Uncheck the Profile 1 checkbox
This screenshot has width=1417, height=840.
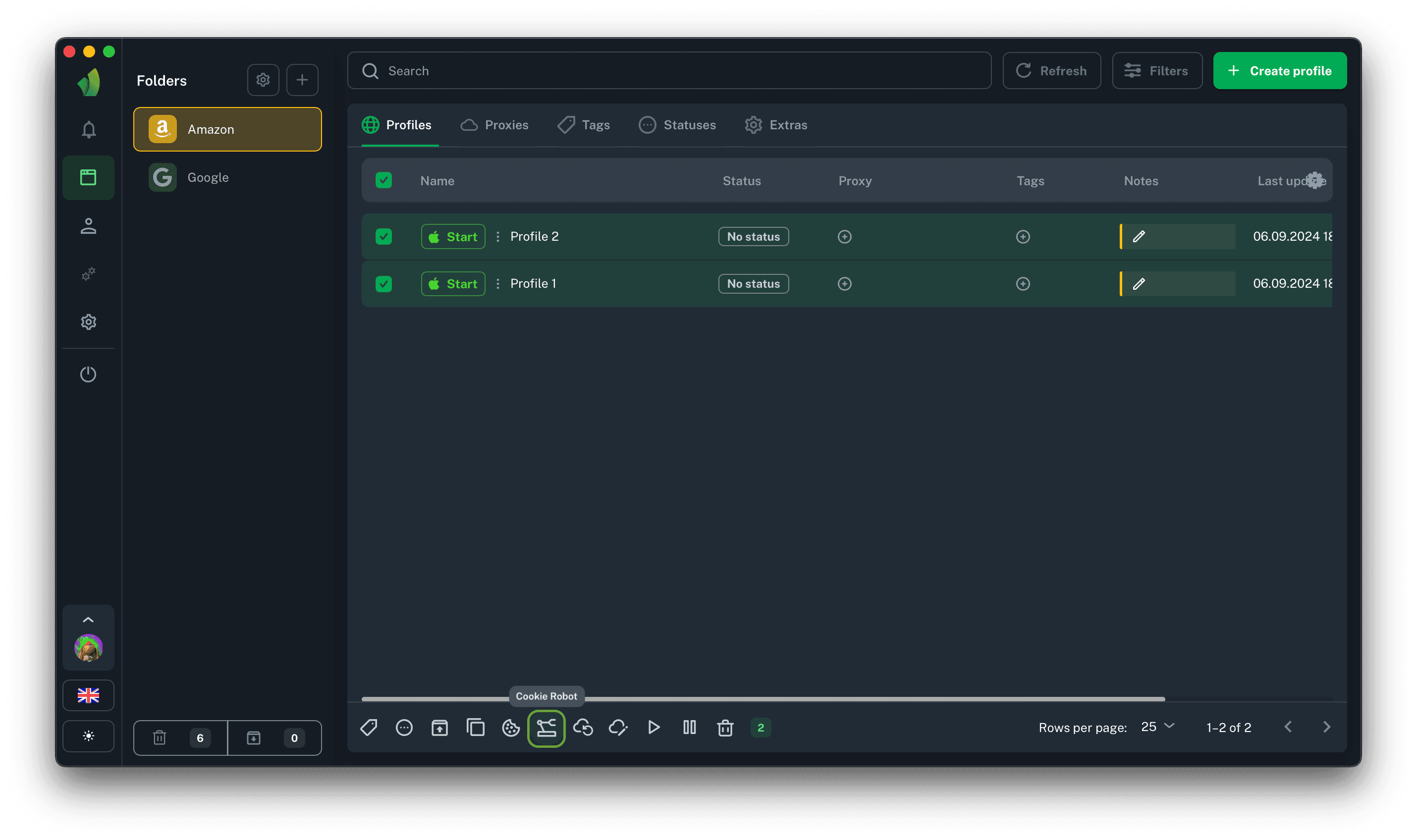tap(383, 284)
